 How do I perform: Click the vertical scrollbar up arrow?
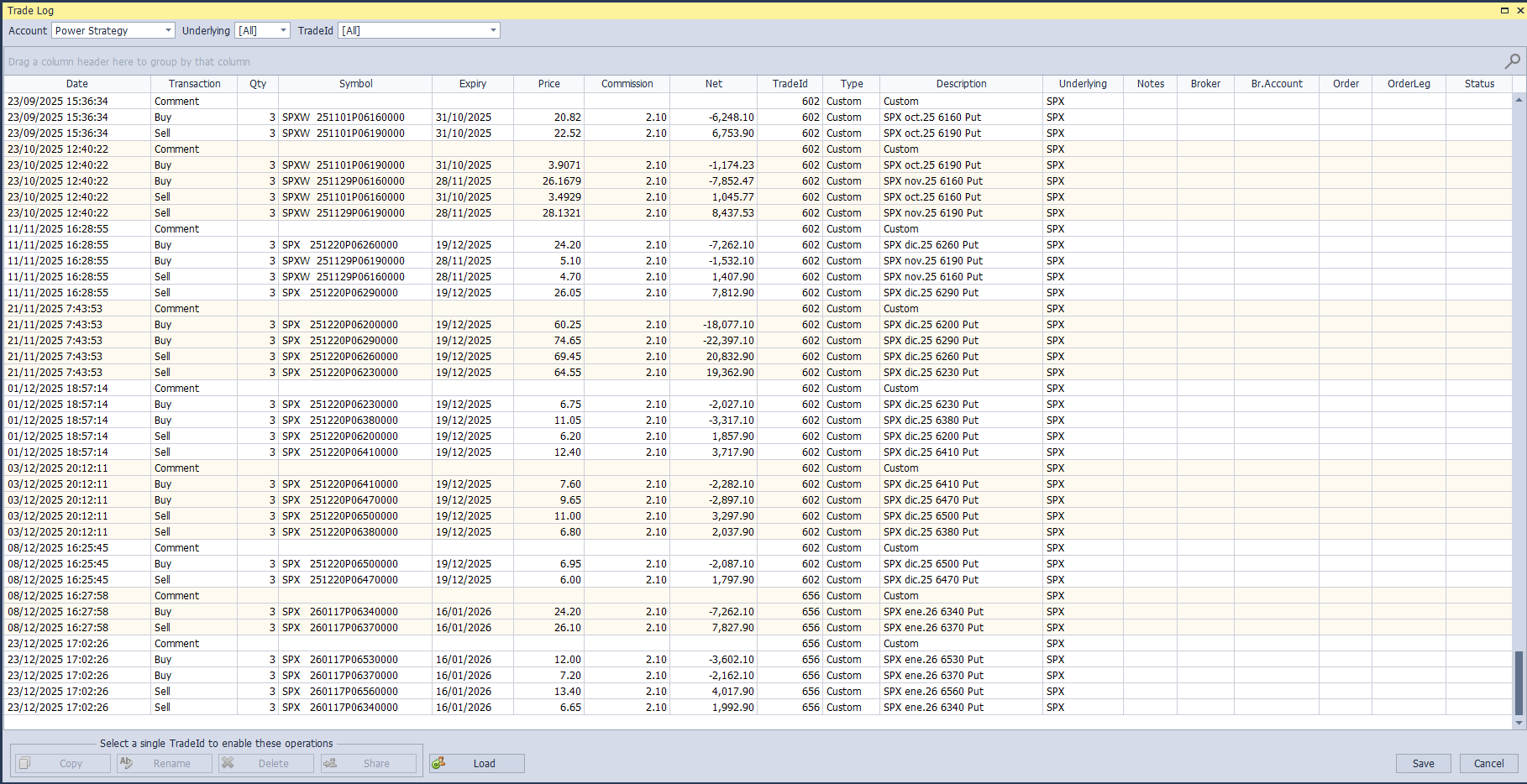(1520, 99)
